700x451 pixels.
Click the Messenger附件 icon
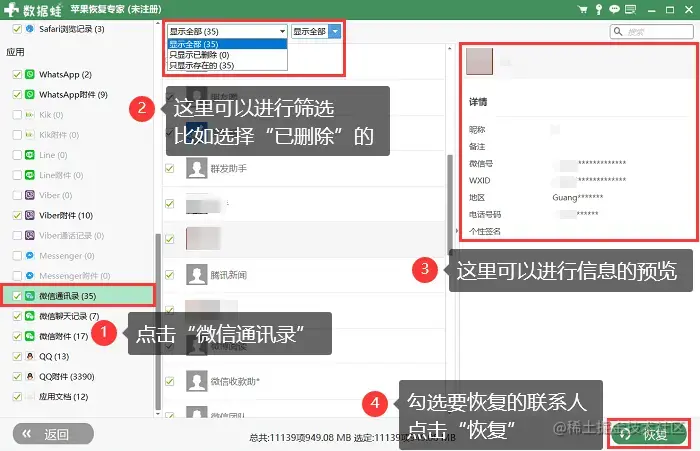point(30,276)
